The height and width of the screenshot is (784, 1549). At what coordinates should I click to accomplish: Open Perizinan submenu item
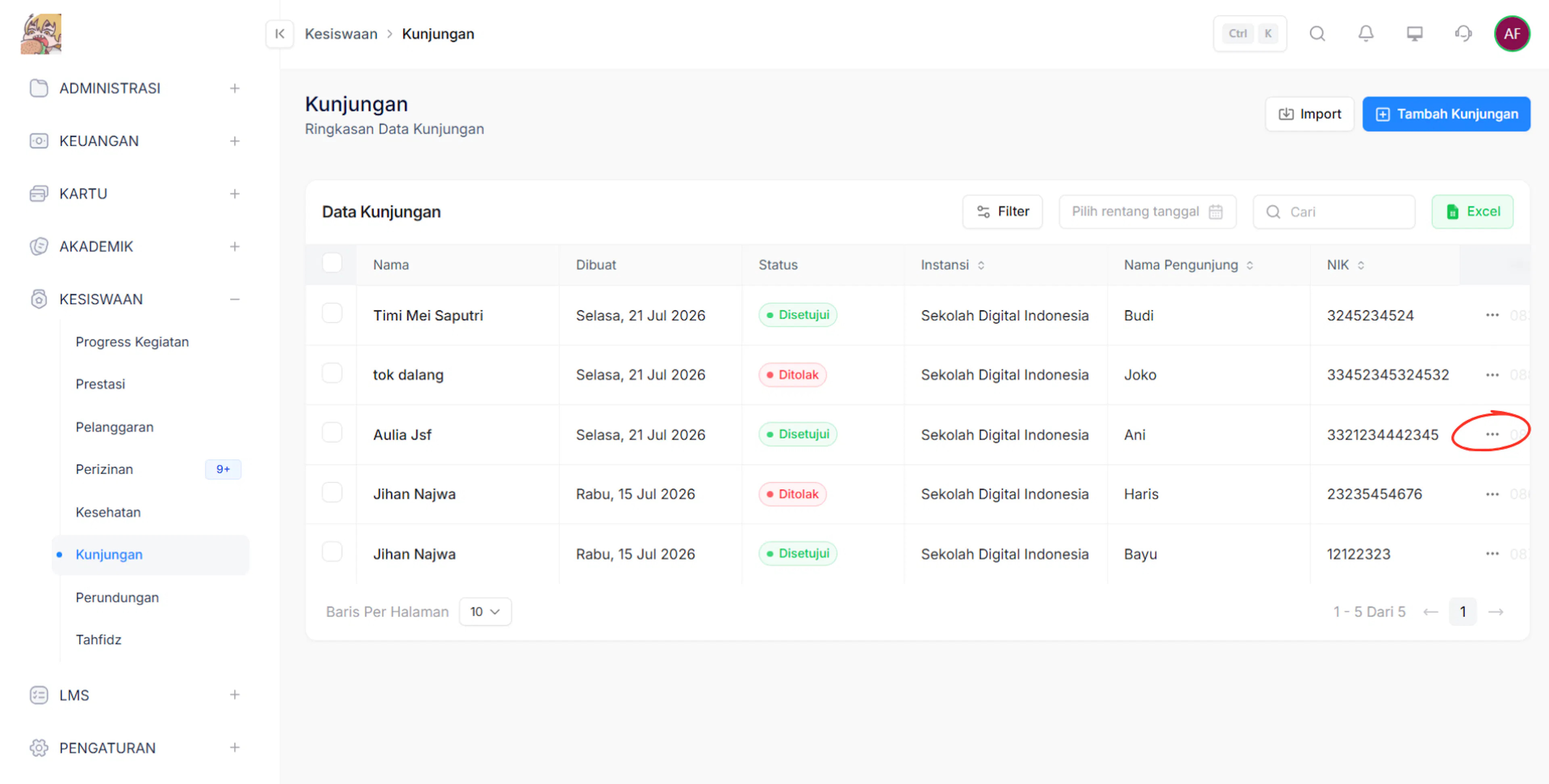tap(104, 469)
